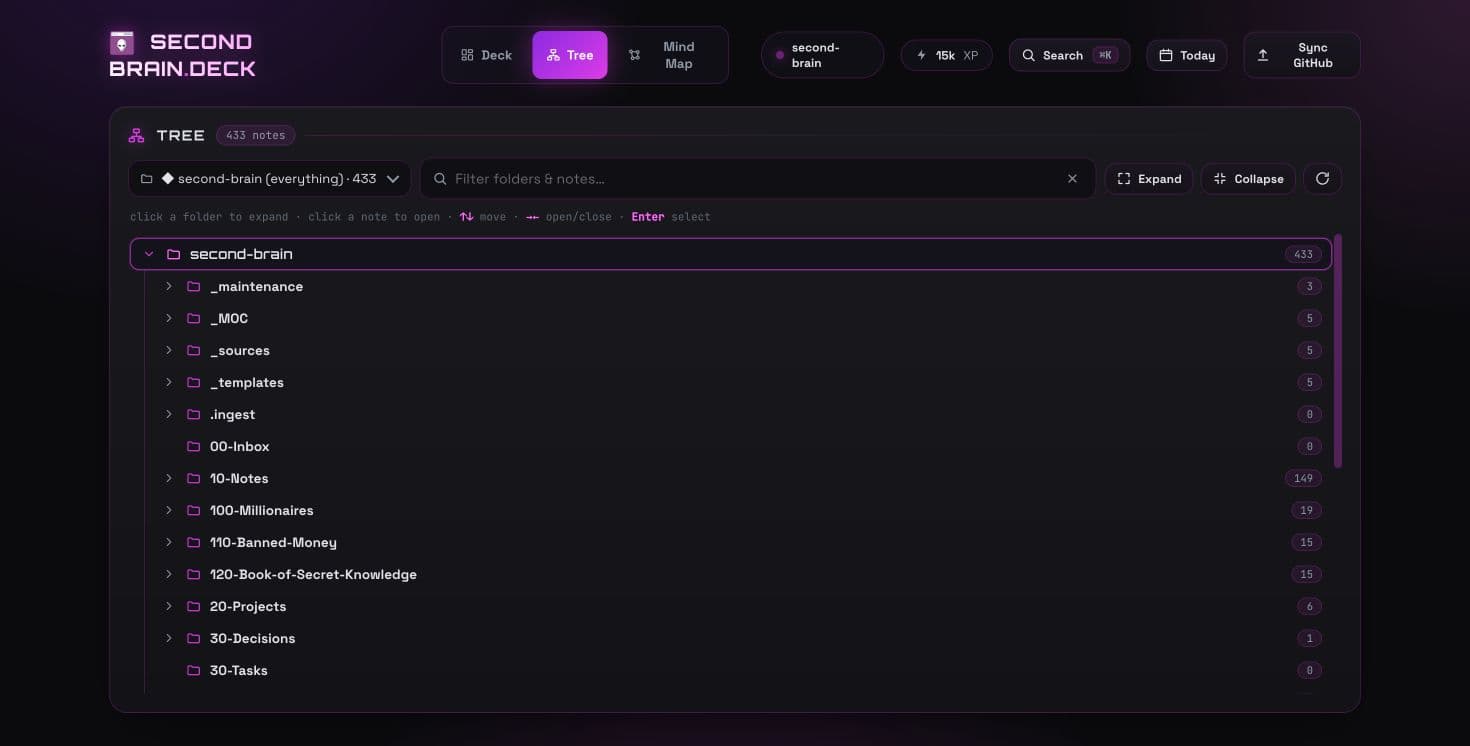
Task: Select the .ingest folder name
Action: coord(233,414)
